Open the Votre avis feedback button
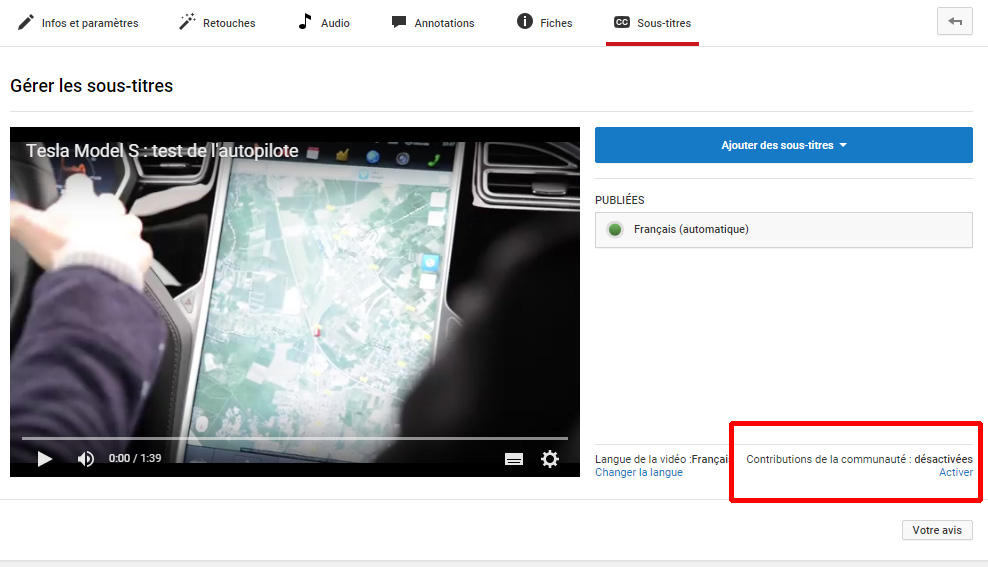Viewport: 988px width, 567px height. click(937, 530)
